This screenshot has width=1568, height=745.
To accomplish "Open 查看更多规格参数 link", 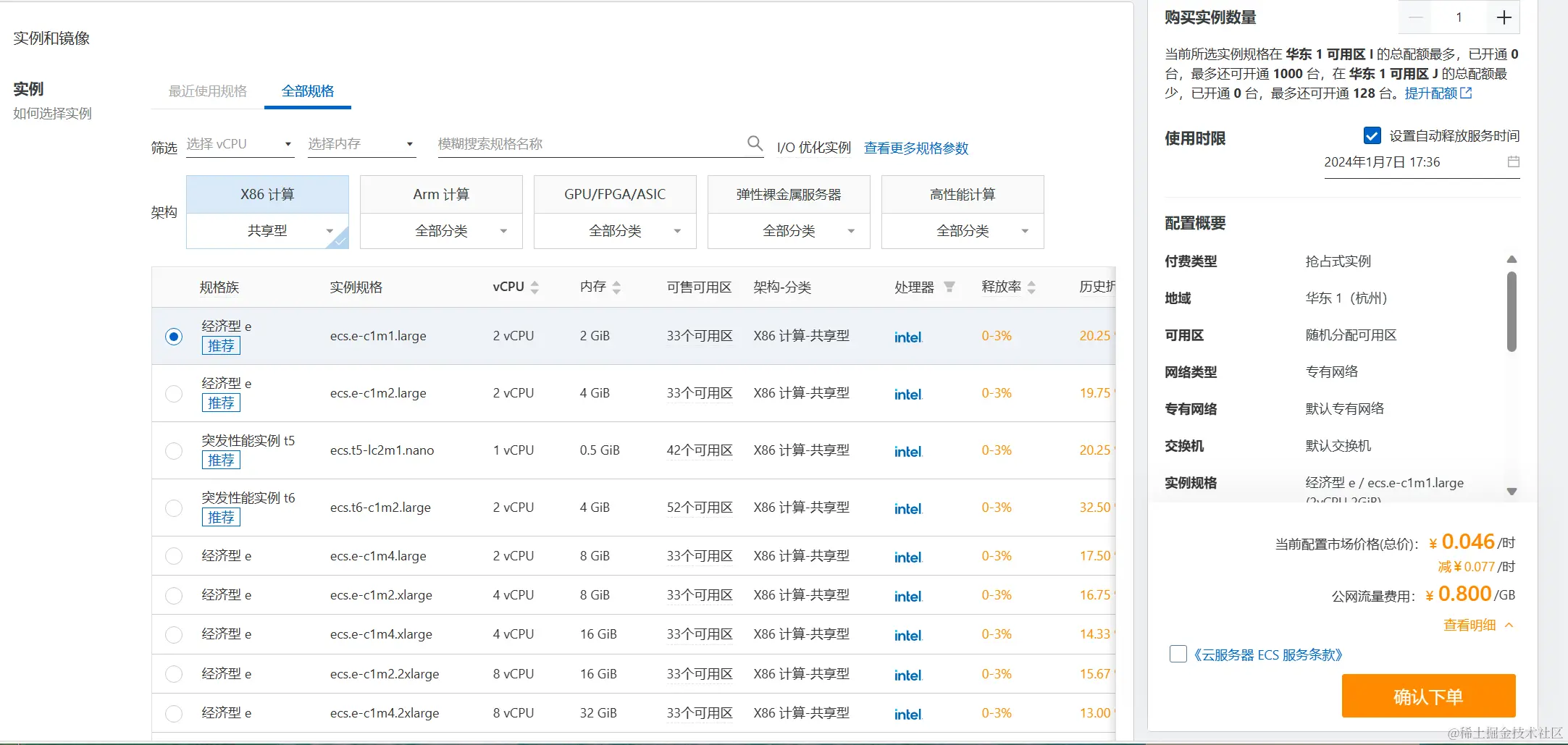I will pyautogui.click(x=915, y=148).
